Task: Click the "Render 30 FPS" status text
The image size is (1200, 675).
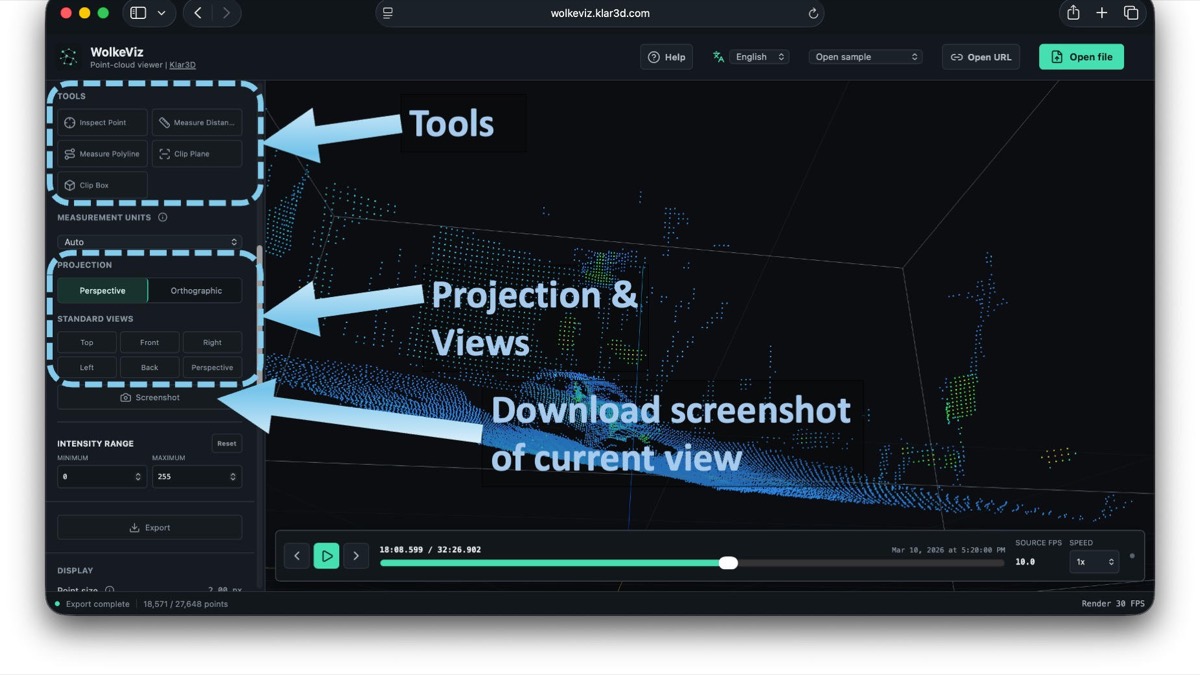Action: 1113,604
